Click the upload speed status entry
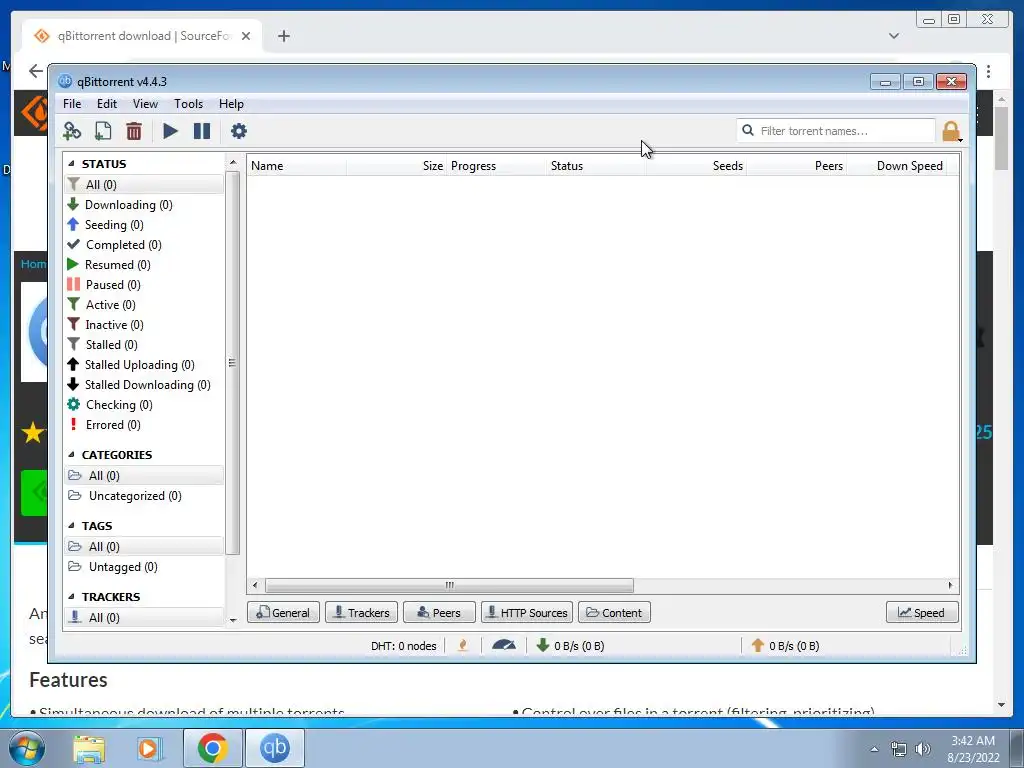This screenshot has height=768, width=1024. point(785,646)
